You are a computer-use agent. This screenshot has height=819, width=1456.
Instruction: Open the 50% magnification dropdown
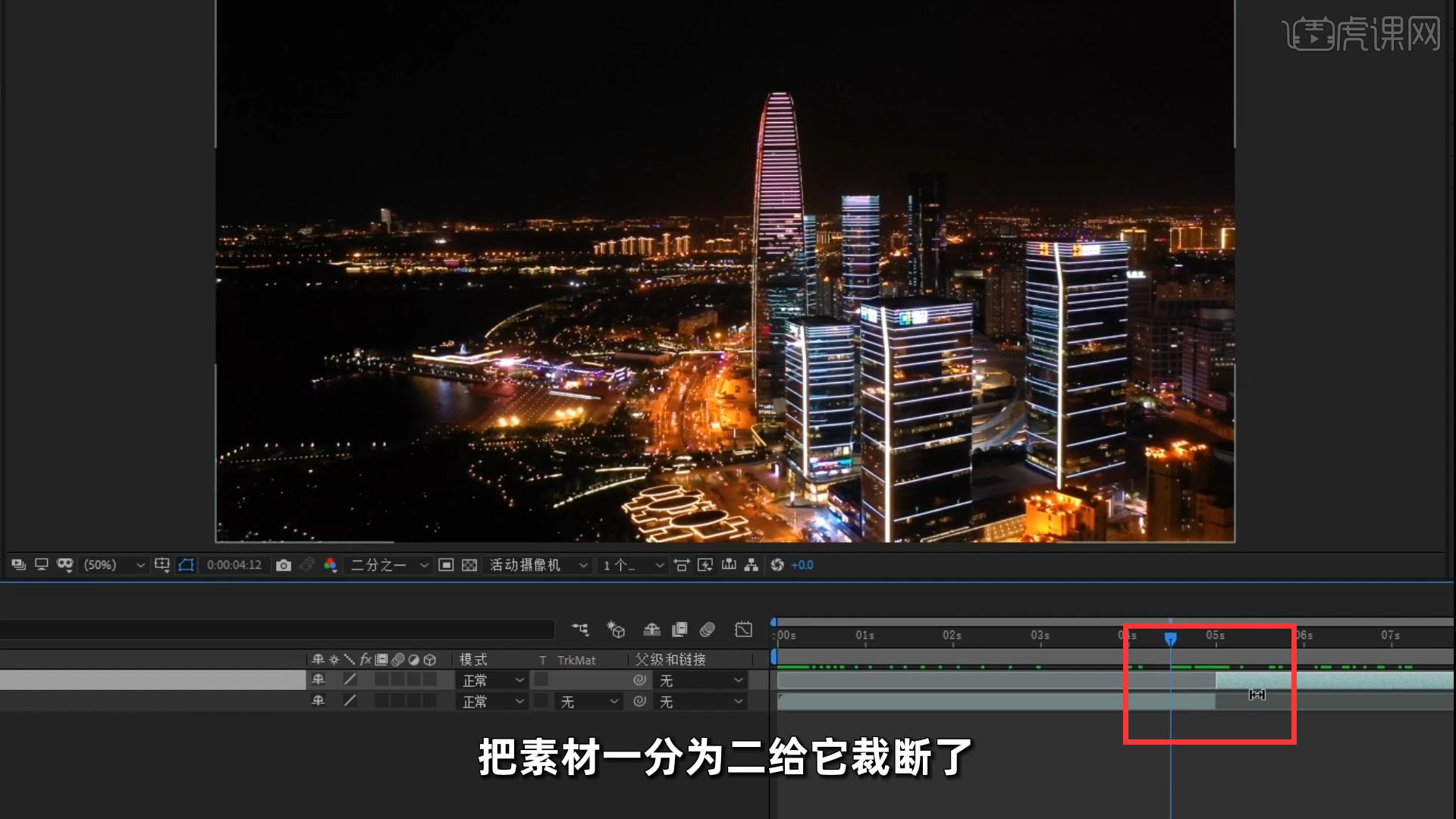112,565
